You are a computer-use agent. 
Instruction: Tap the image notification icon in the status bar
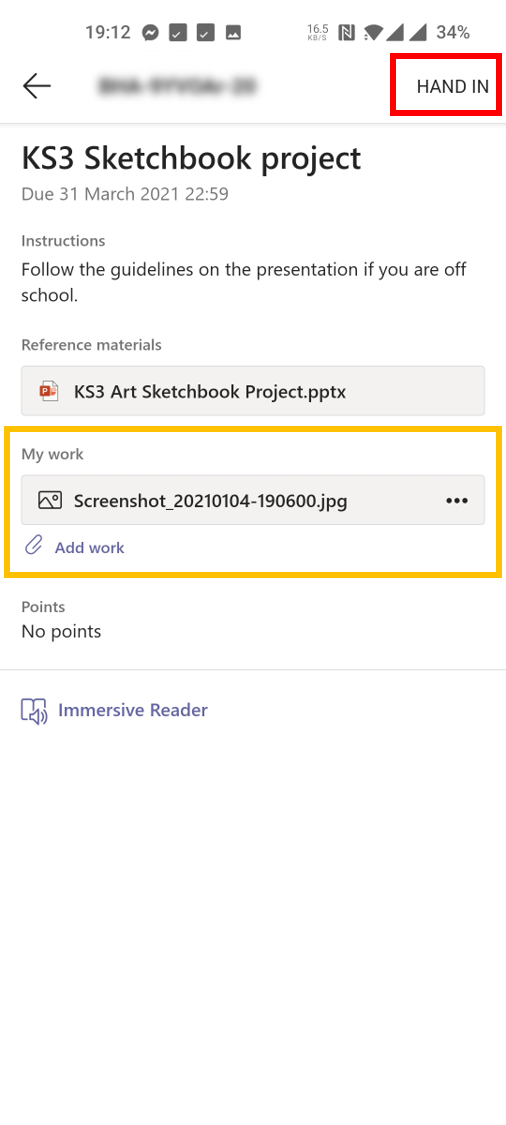coord(233,32)
